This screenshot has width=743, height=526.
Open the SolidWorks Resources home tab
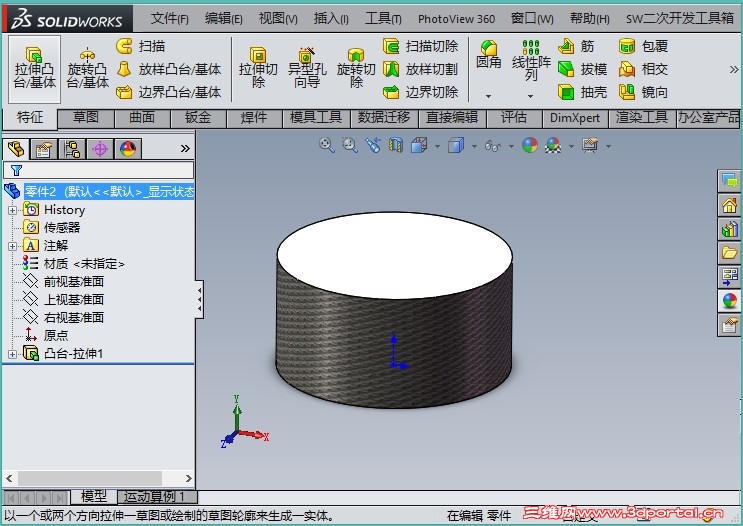pyautogui.click(x=730, y=205)
